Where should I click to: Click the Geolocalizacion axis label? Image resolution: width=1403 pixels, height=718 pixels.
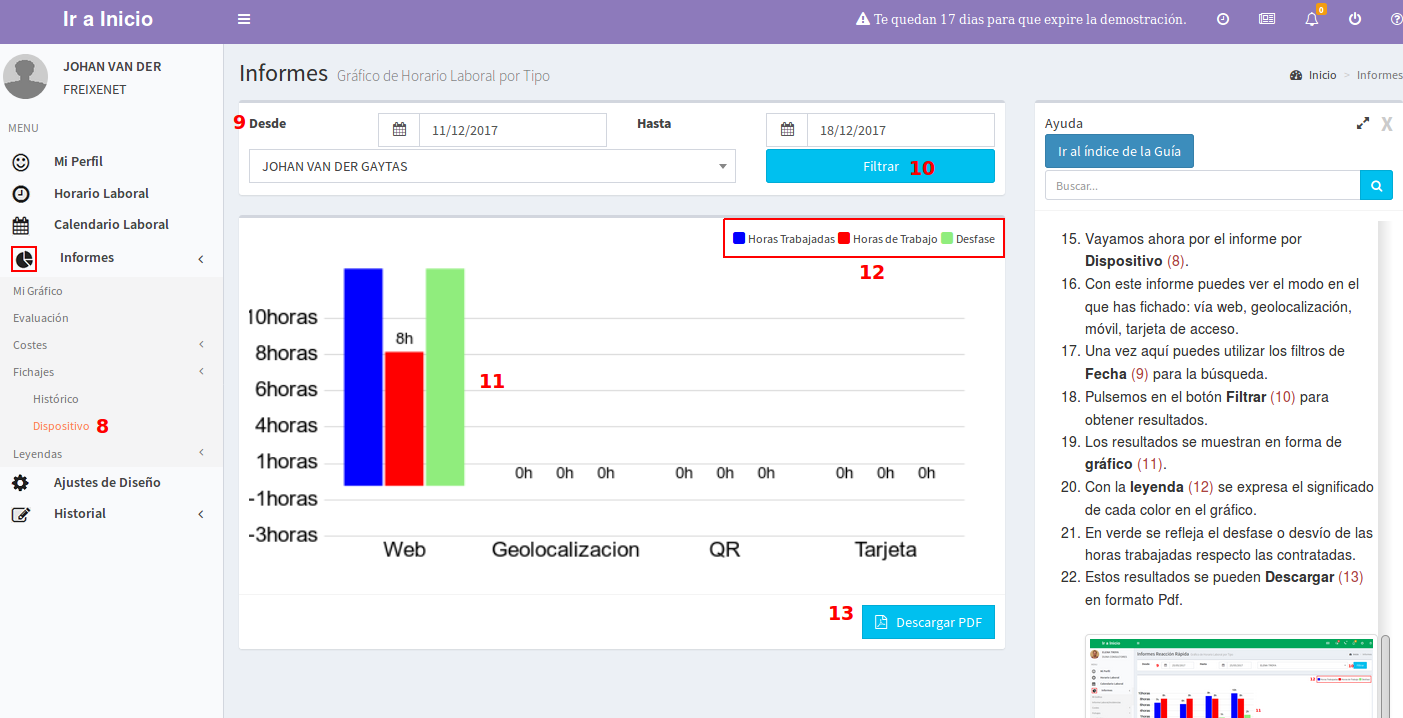565,550
